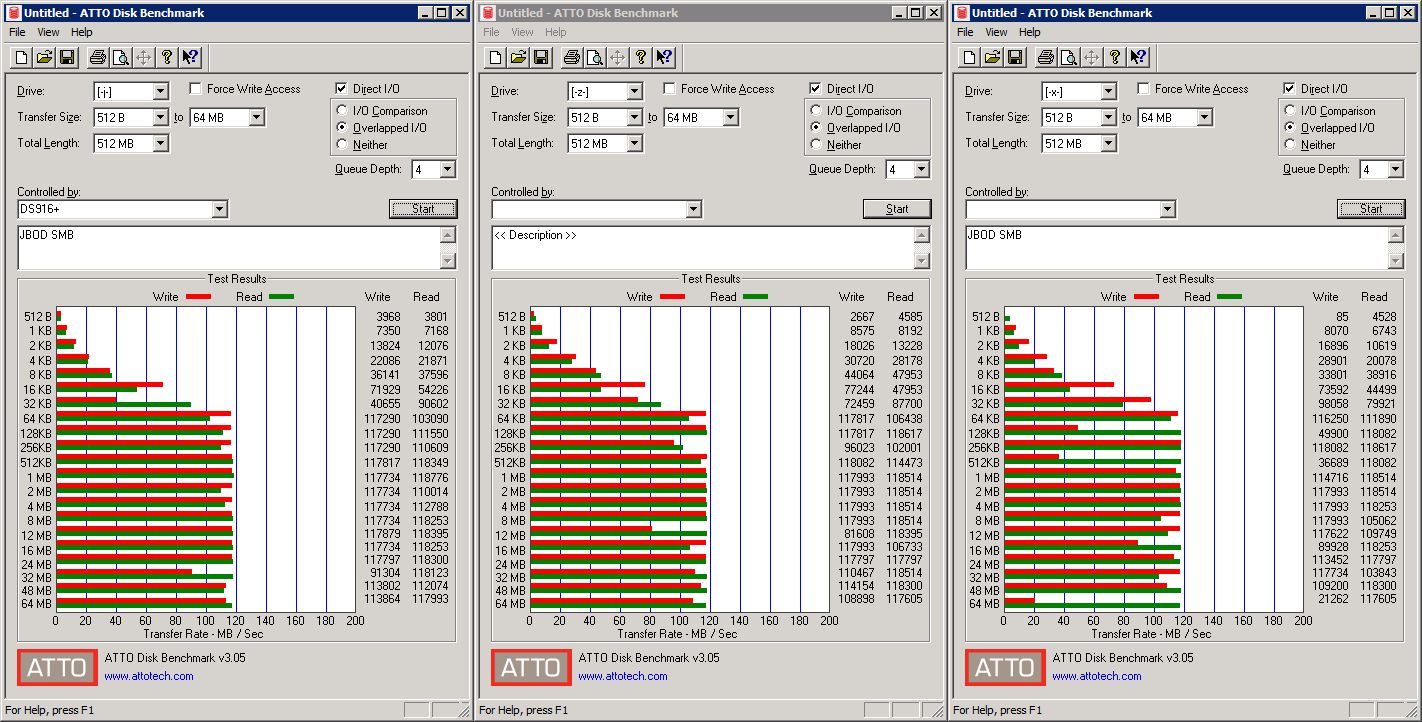
Task: Select I/O Comparison radio in right window
Action: (x=1291, y=111)
